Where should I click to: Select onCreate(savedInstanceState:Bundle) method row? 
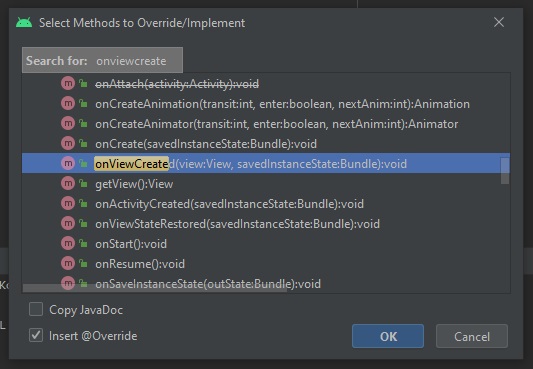(x=266, y=144)
